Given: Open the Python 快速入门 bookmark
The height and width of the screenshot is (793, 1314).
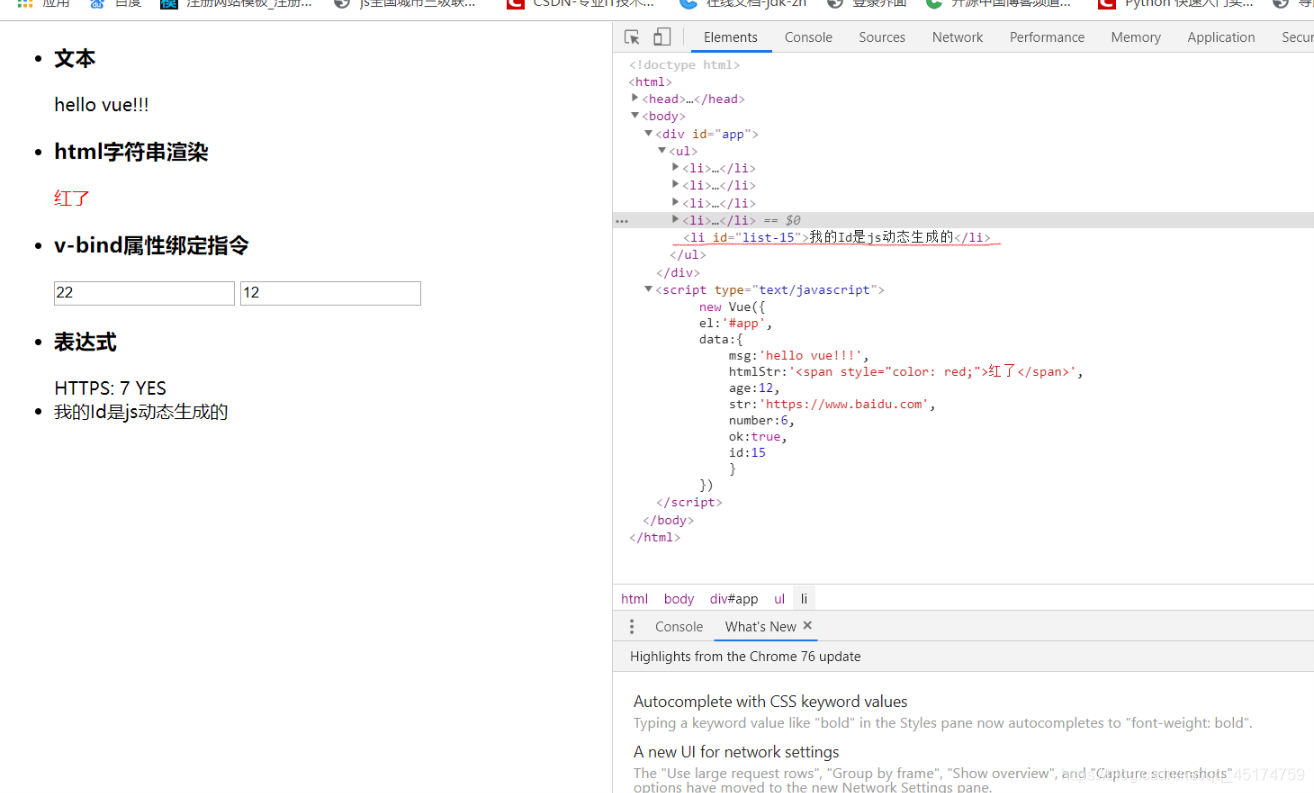Looking at the screenshot, I should tap(1176, 5).
